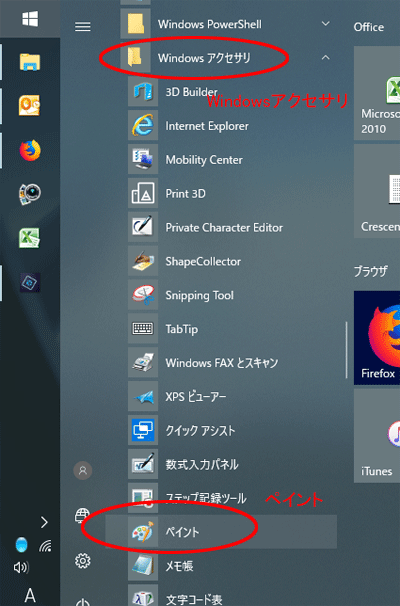Viewport: 400px width, 606px height.
Task: Open File Explorer from the taskbar
Action: click(x=30, y=62)
